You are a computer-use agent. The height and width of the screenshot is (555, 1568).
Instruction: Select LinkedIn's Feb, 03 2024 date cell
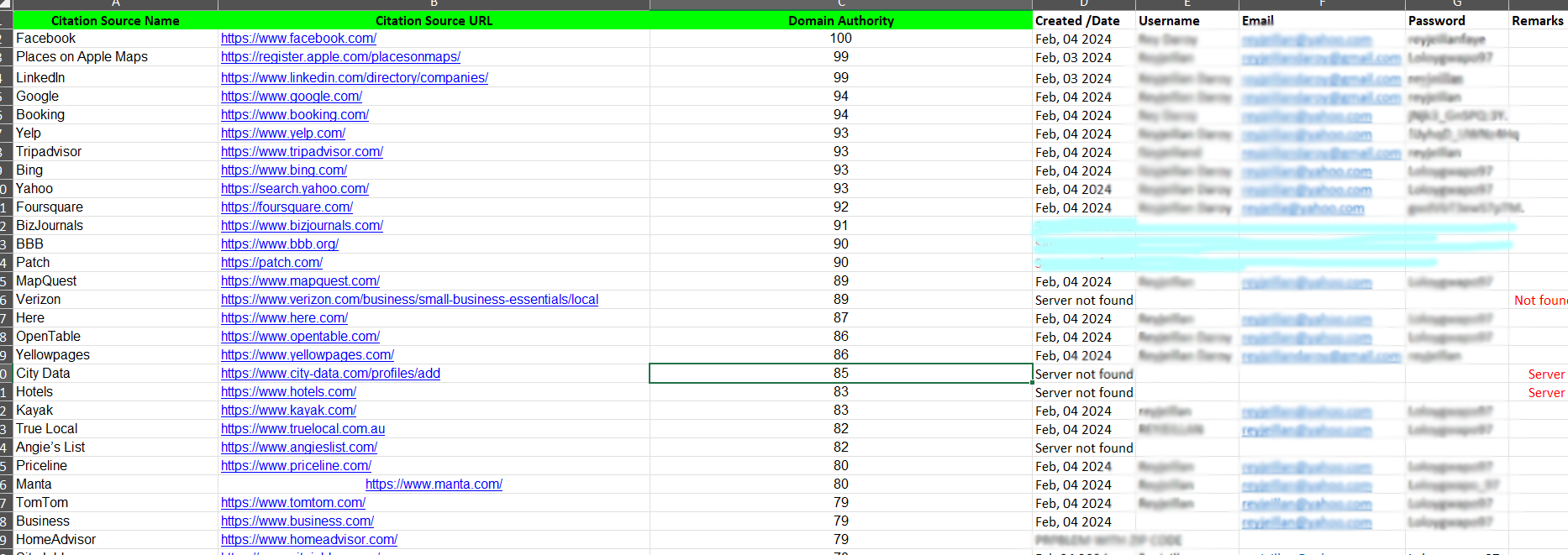click(1084, 78)
